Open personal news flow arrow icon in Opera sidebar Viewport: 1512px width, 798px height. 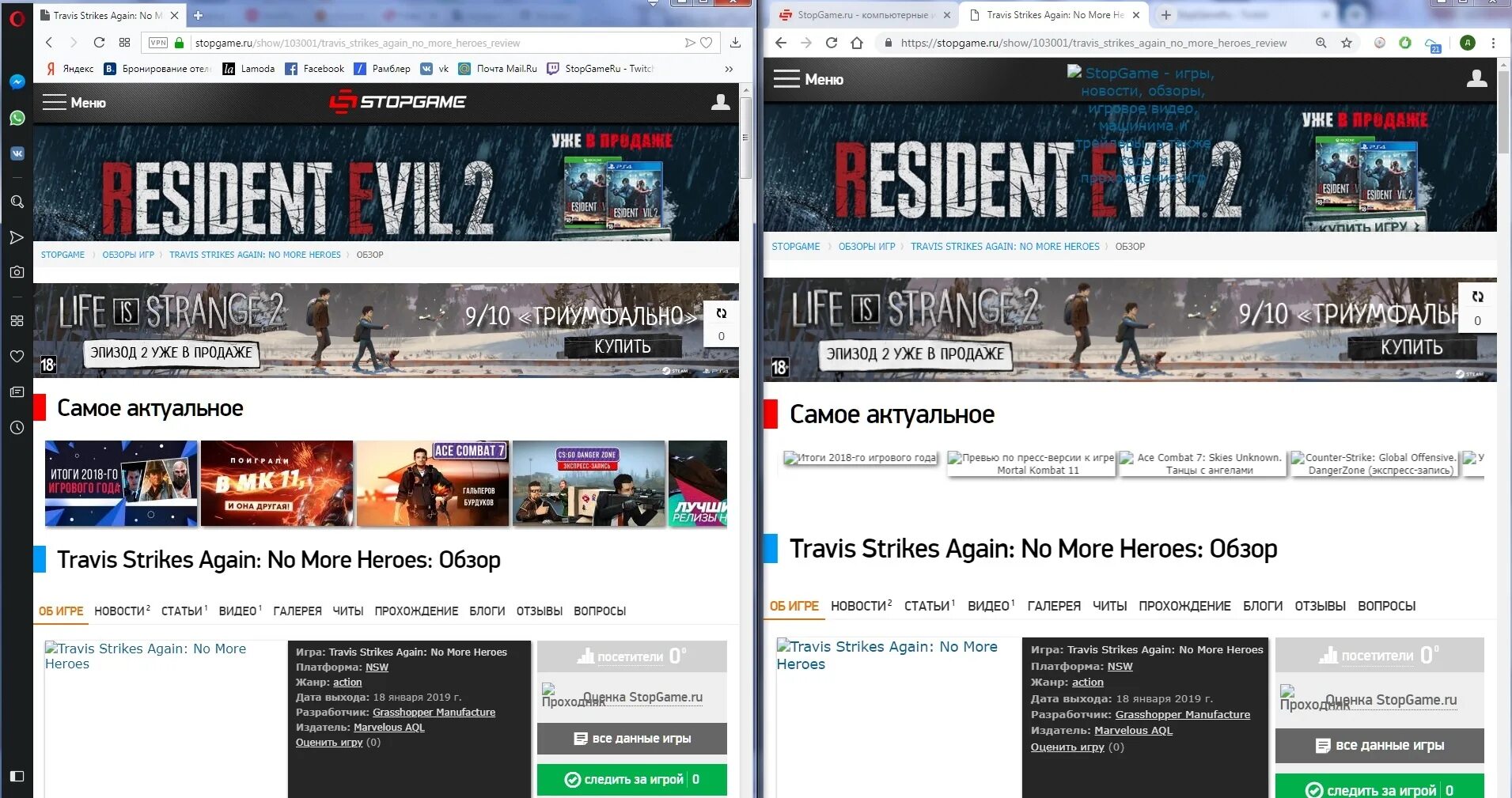pyautogui.click(x=17, y=237)
